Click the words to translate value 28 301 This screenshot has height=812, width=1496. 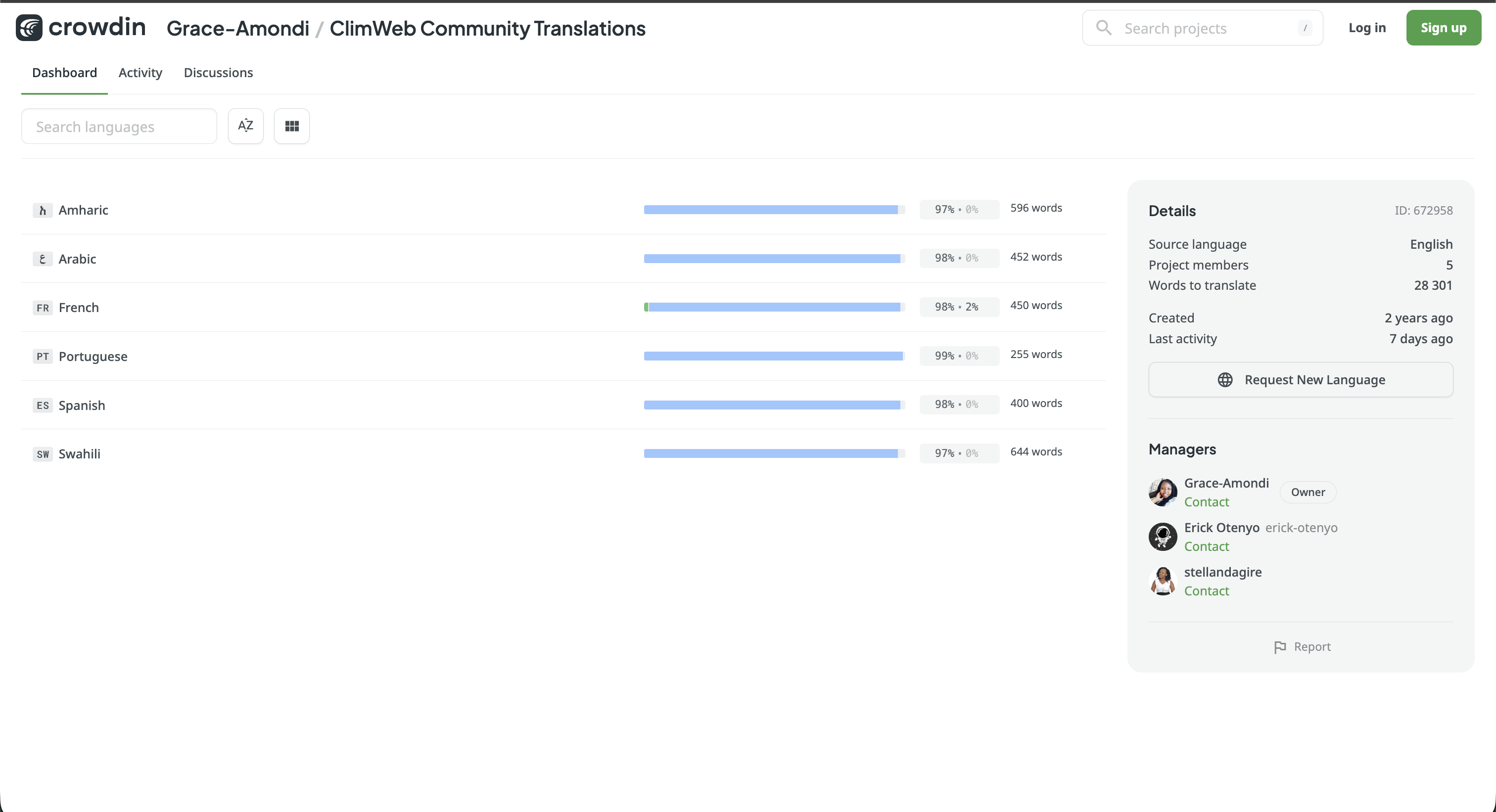point(1433,285)
